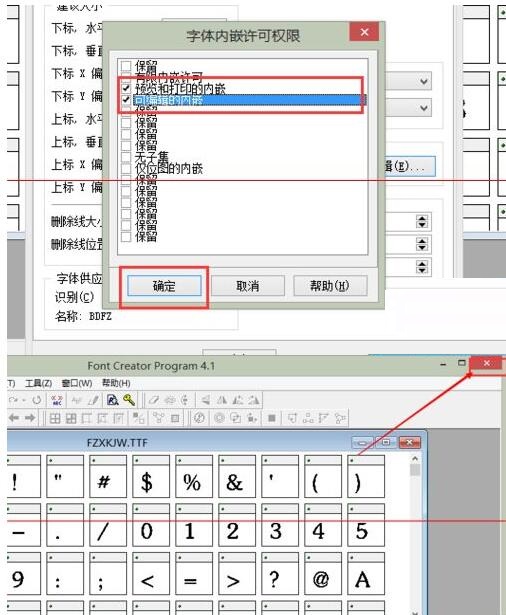Select the digit 3 glyph cell
The height and width of the screenshot is (615, 506).
280,525
